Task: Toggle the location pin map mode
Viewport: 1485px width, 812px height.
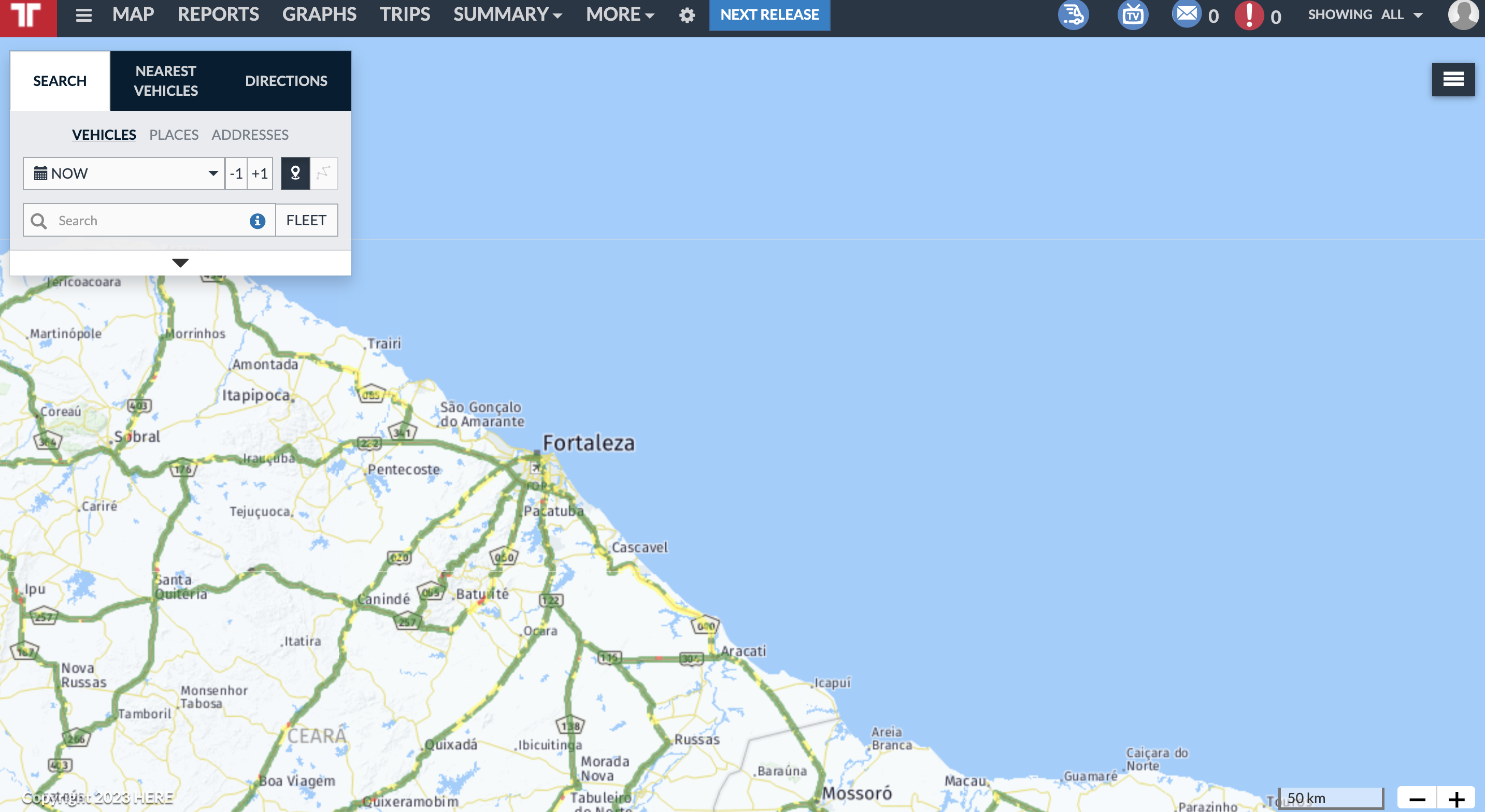Action: [x=295, y=173]
